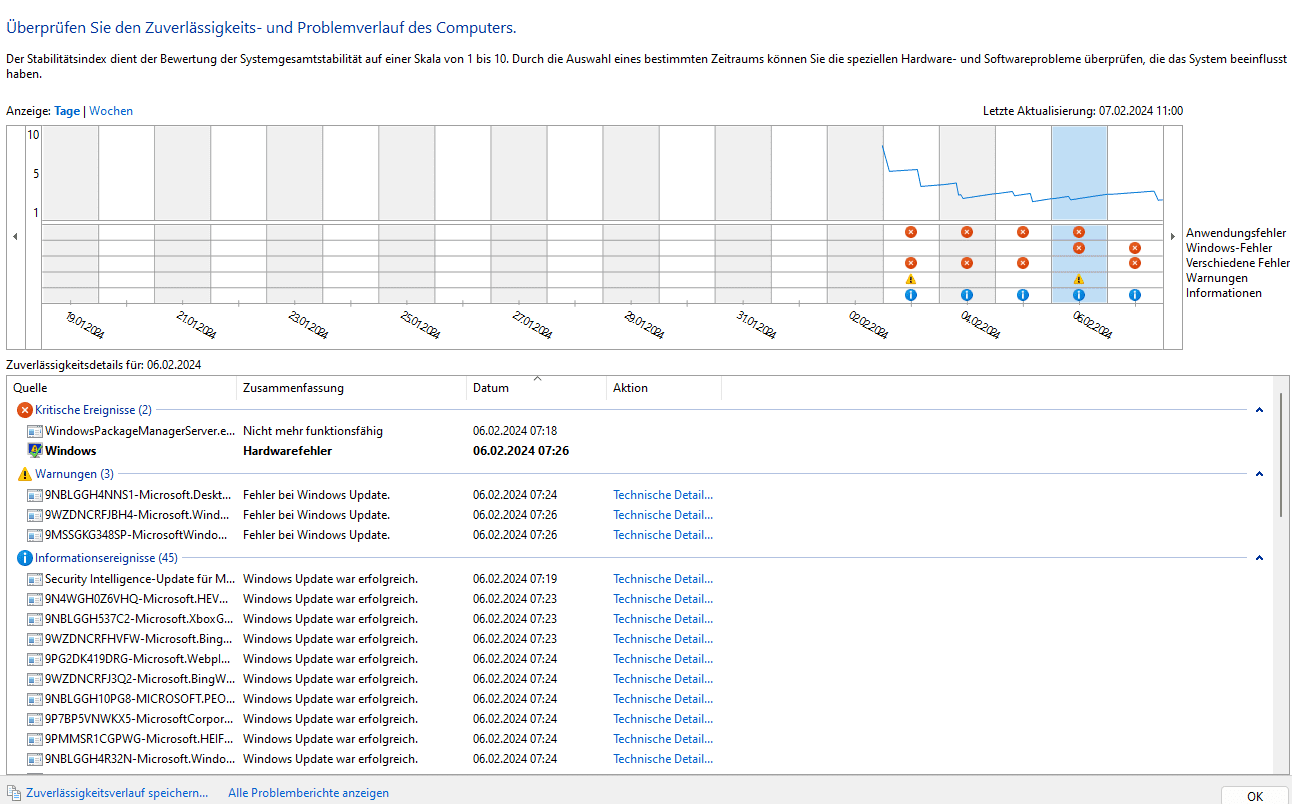Sort list by Quelle column header
Screen dimensions: 1292x804
point(122,388)
